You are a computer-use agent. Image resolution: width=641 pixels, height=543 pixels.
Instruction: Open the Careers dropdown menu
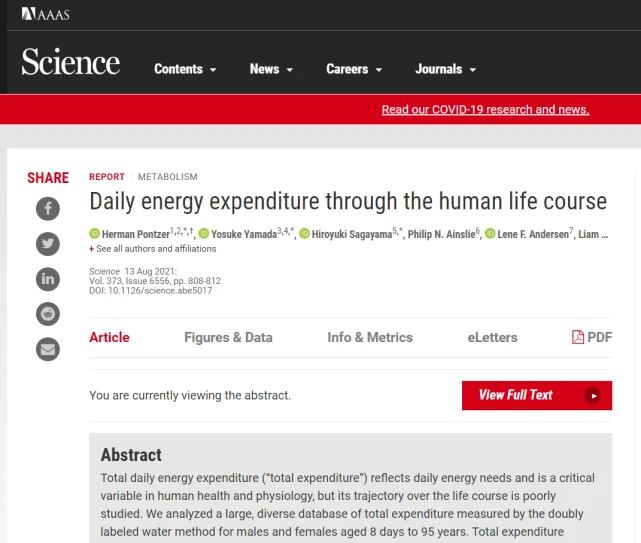354,69
